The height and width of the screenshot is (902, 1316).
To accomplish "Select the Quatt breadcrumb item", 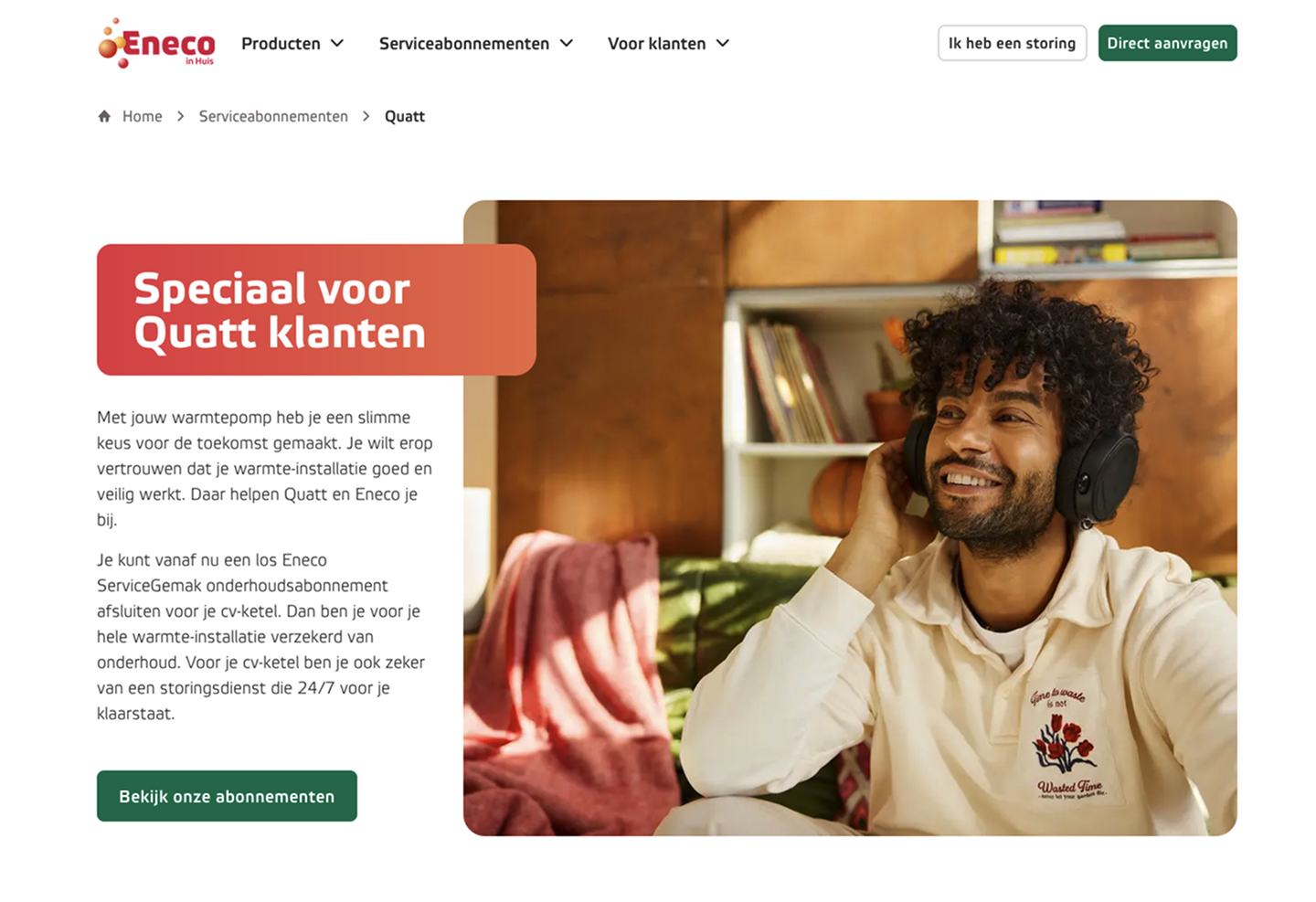I will [405, 116].
